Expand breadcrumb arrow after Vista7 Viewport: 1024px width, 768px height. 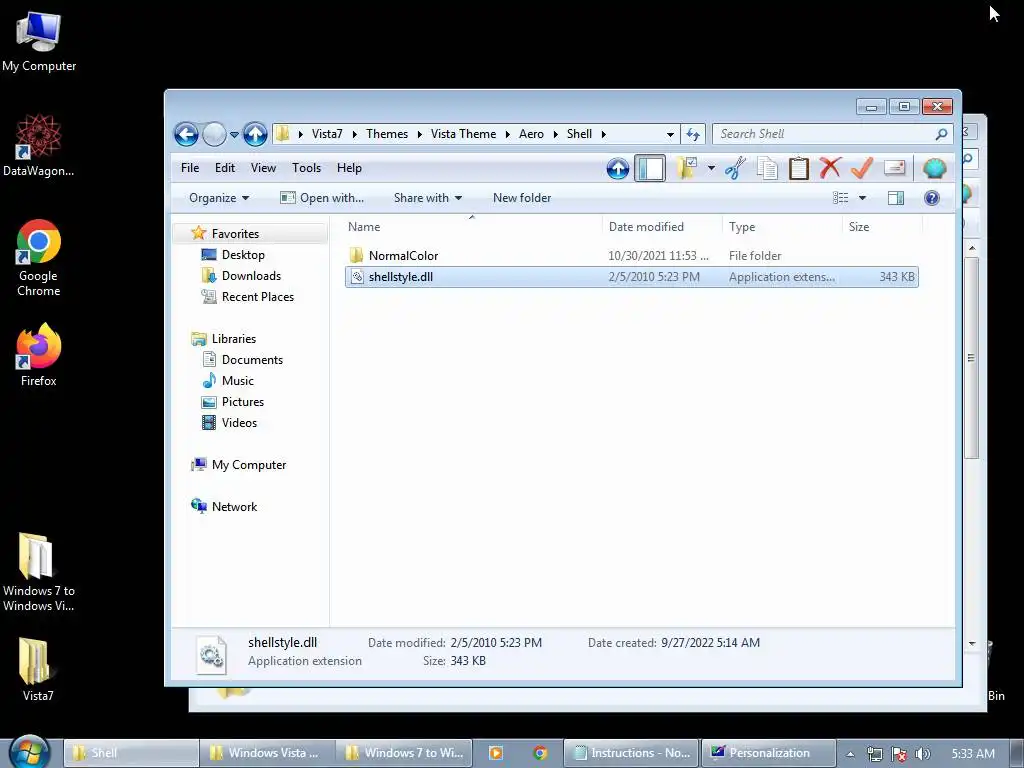point(354,135)
